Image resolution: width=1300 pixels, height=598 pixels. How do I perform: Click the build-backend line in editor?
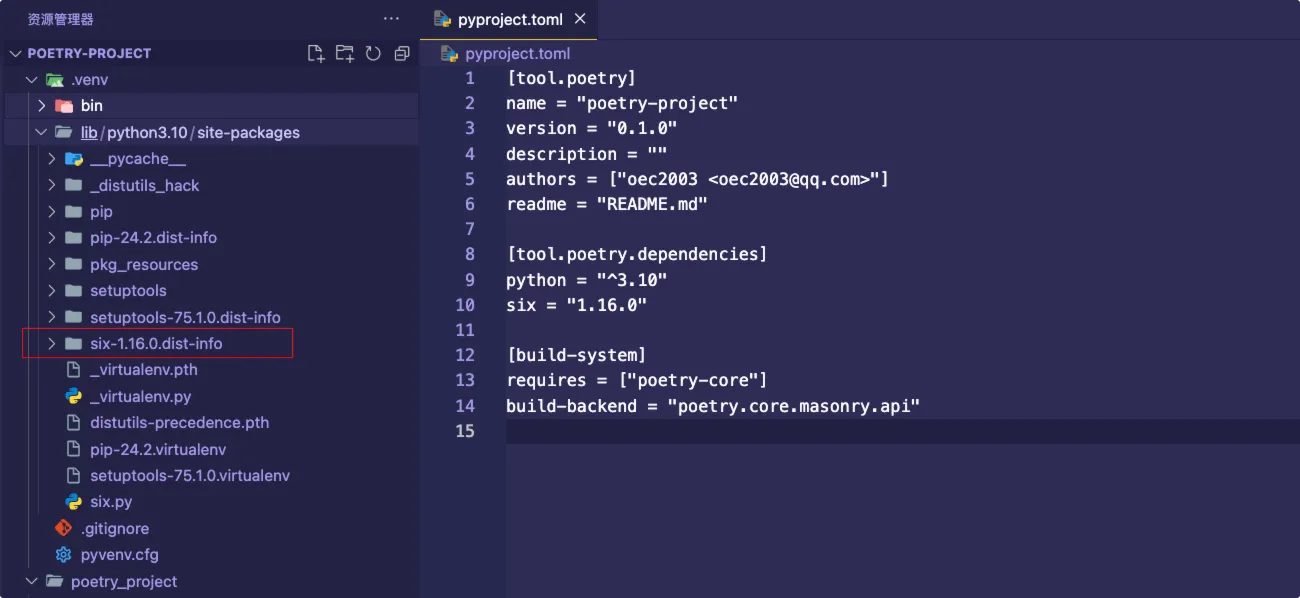click(713, 406)
